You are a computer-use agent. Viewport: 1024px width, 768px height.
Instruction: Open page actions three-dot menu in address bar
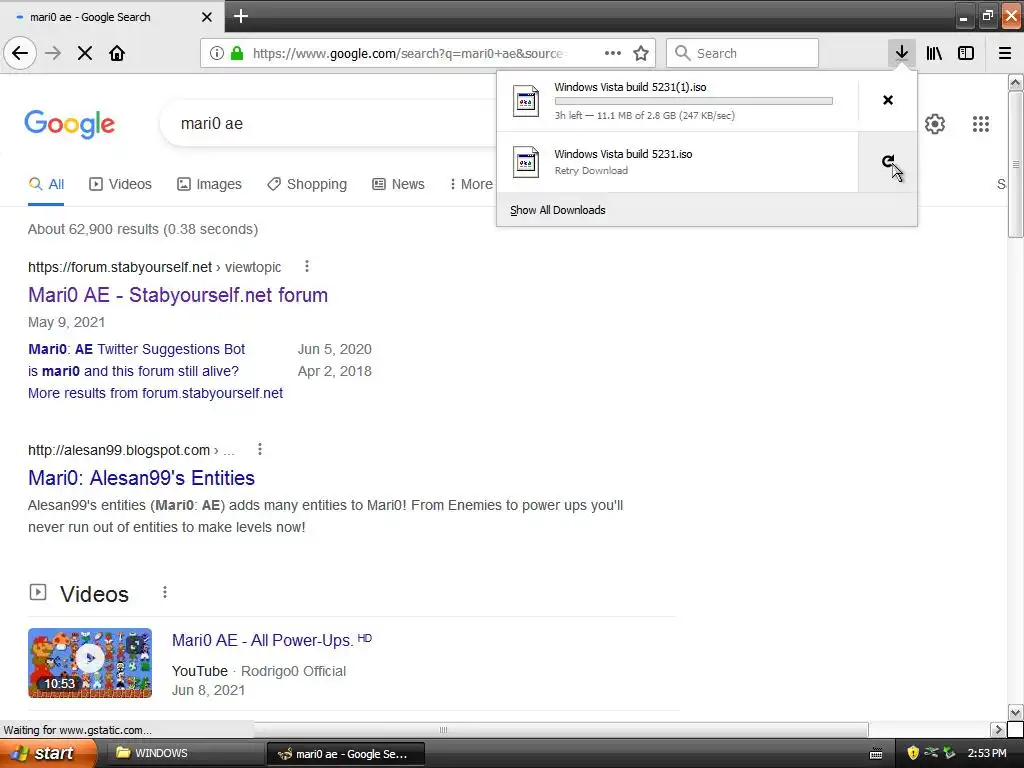coord(613,53)
